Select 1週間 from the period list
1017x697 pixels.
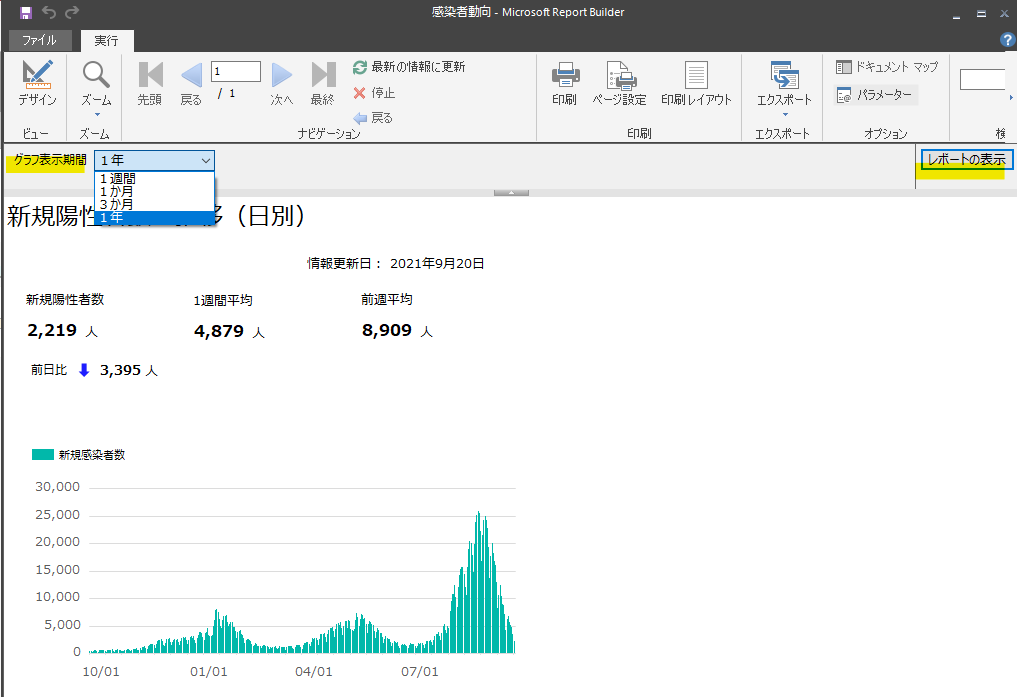click(x=117, y=179)
